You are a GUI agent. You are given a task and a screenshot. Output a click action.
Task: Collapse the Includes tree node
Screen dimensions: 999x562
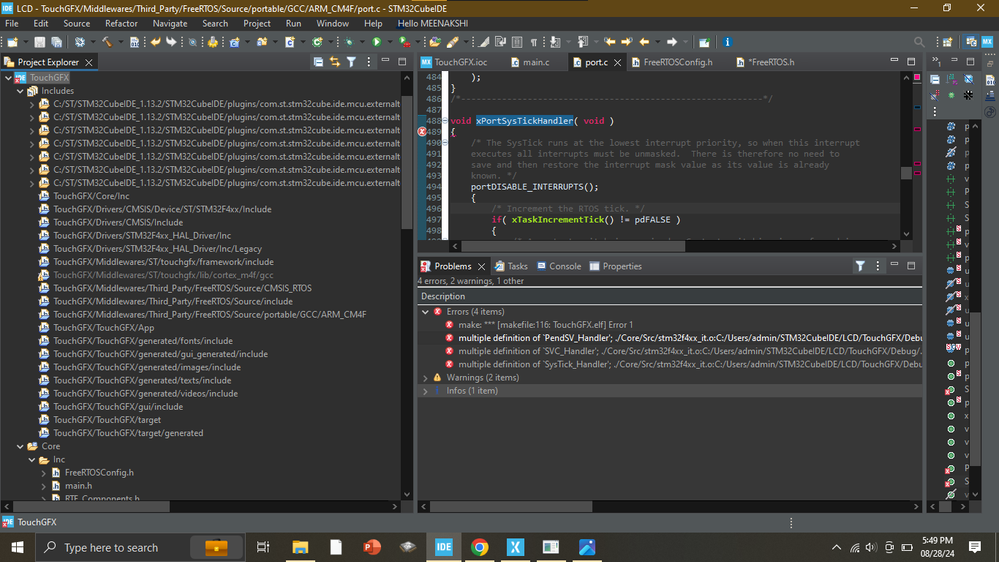(x=19, y=91)
